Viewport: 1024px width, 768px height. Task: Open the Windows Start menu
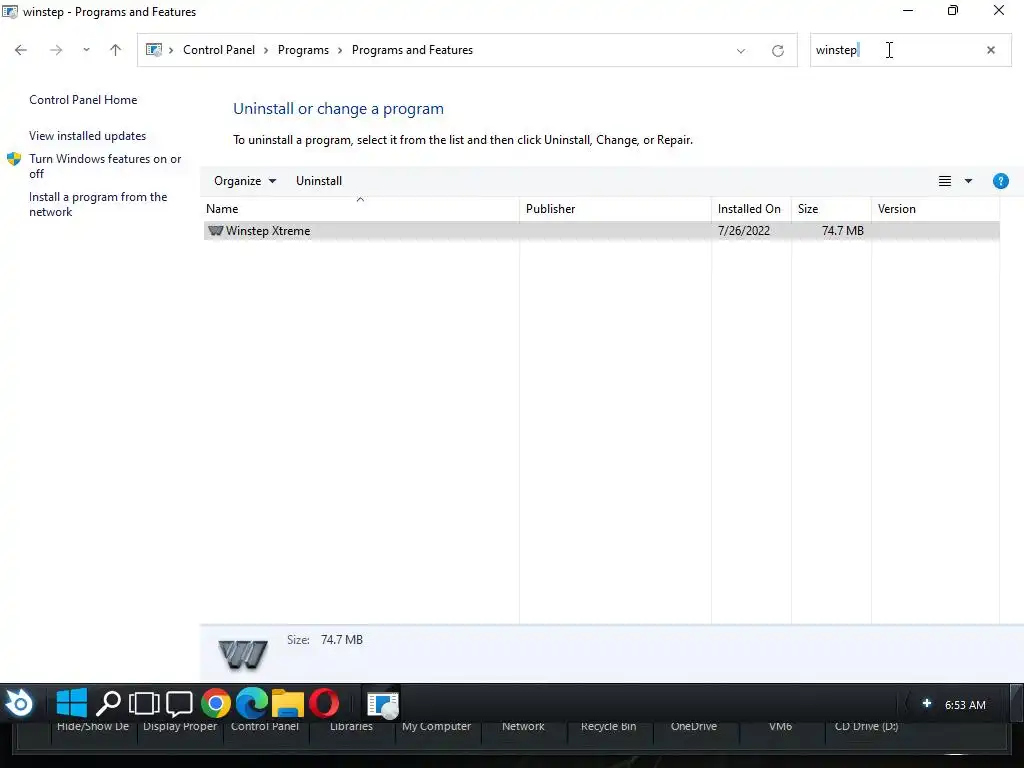click(x=72, y=703)
